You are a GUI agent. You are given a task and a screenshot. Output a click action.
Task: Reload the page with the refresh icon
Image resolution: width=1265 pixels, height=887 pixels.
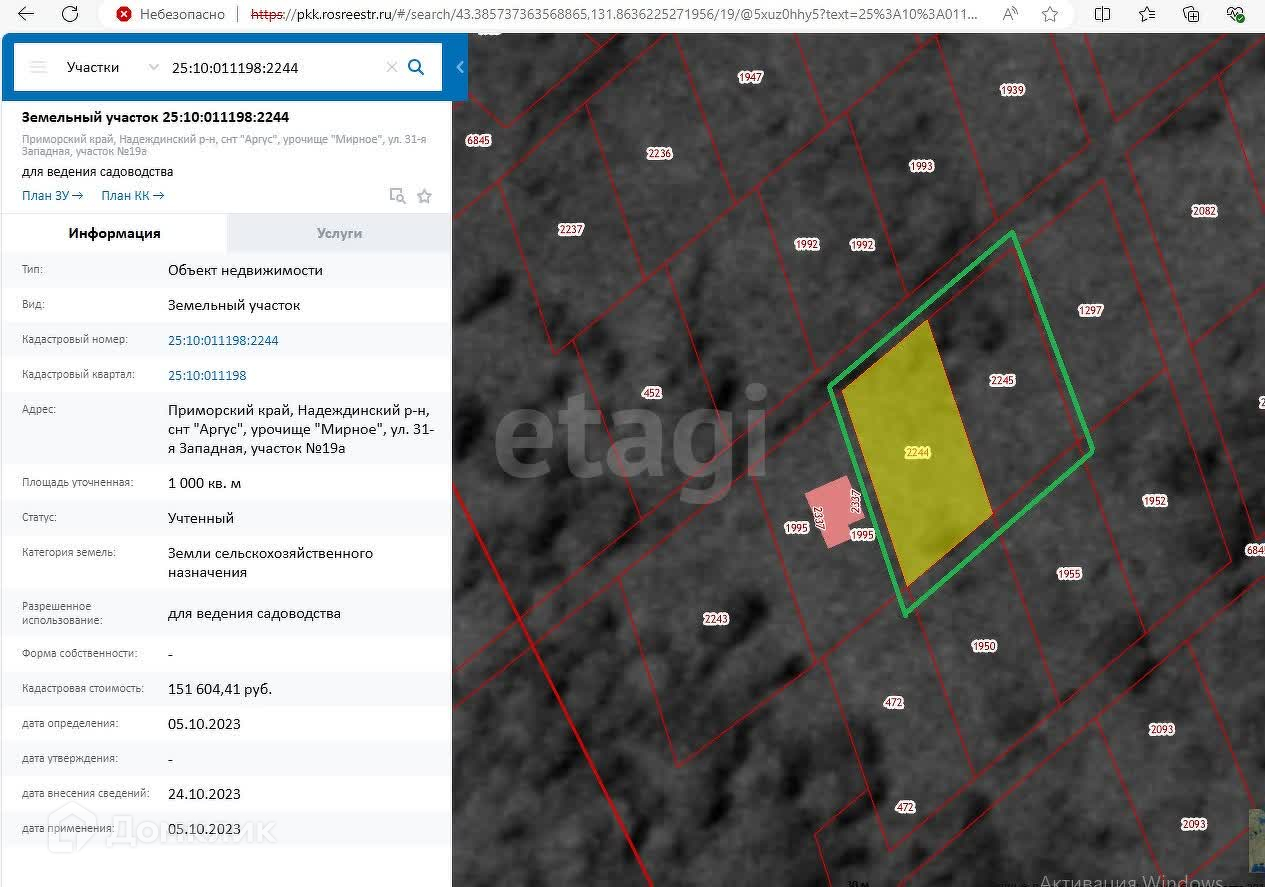tap(70, 14)
